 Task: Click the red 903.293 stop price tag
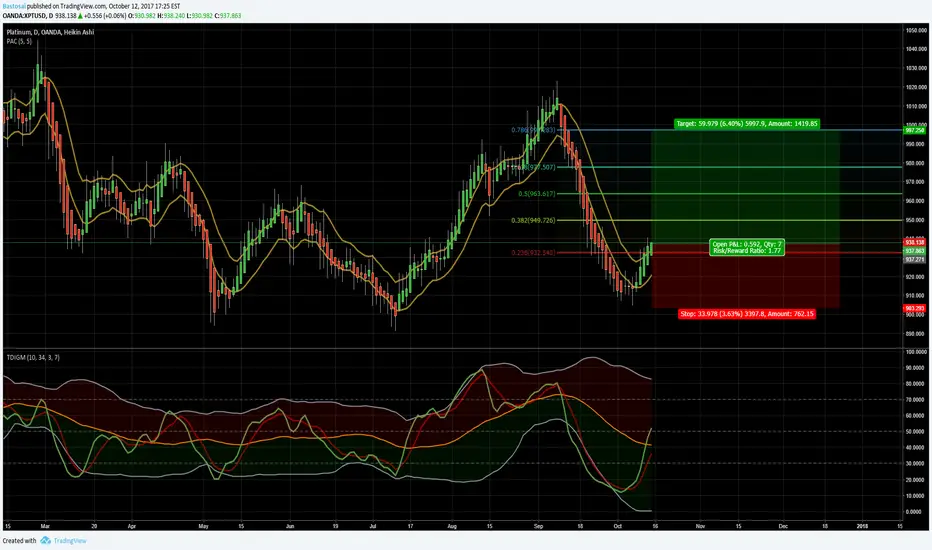coord(914,308)
